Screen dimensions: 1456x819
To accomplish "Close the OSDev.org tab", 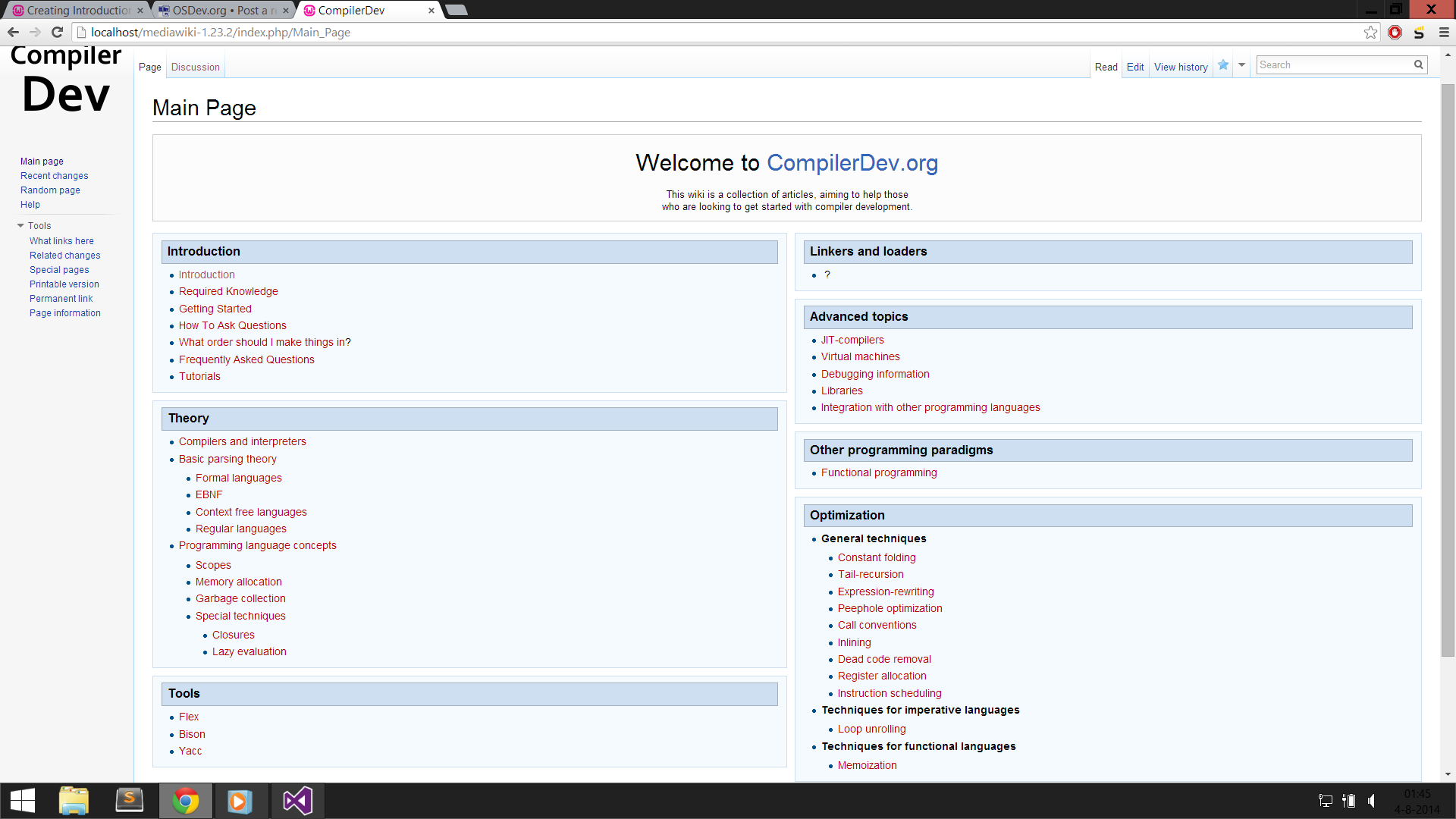I will [286, 11].
